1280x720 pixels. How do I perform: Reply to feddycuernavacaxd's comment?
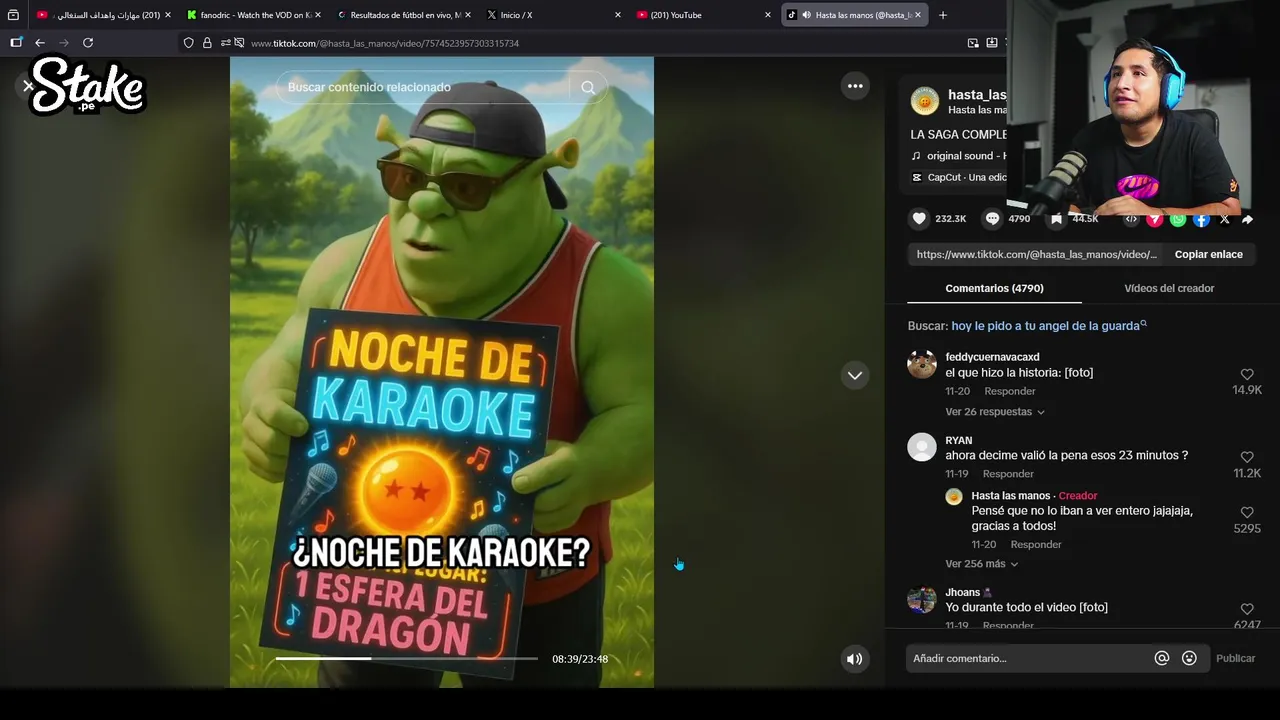[x=1009, y=391]
